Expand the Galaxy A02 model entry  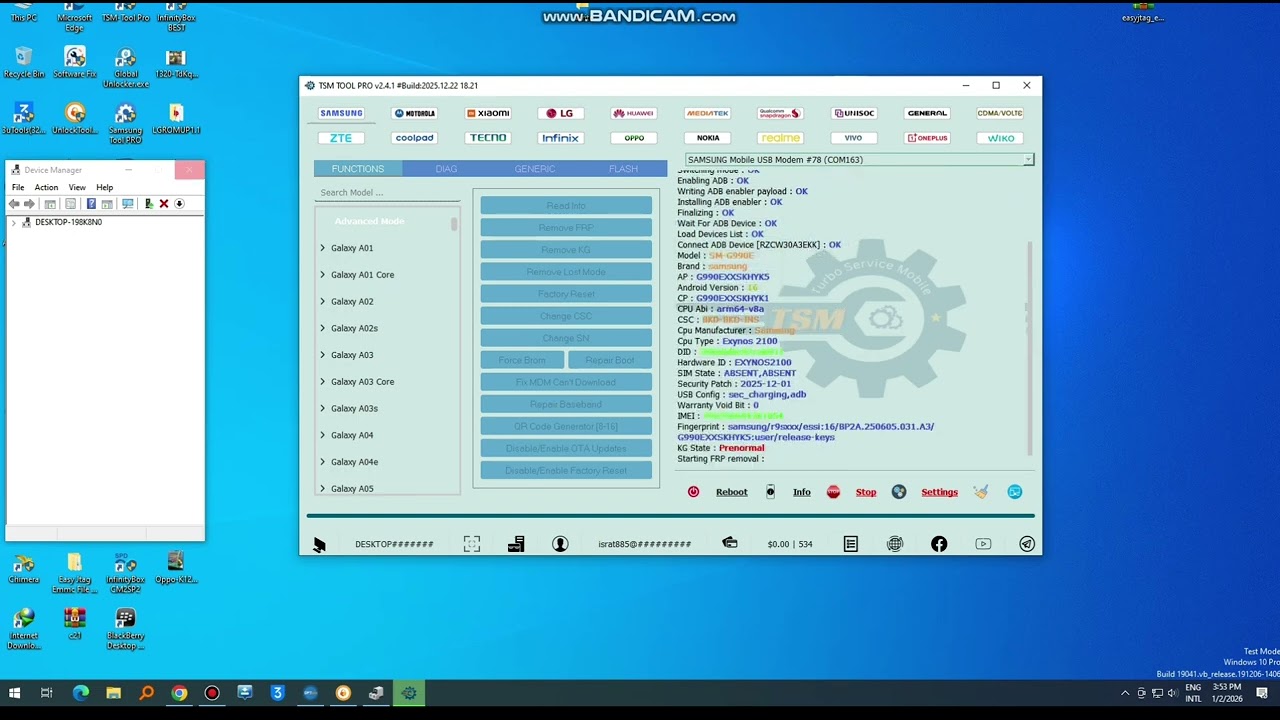[323, 301]
